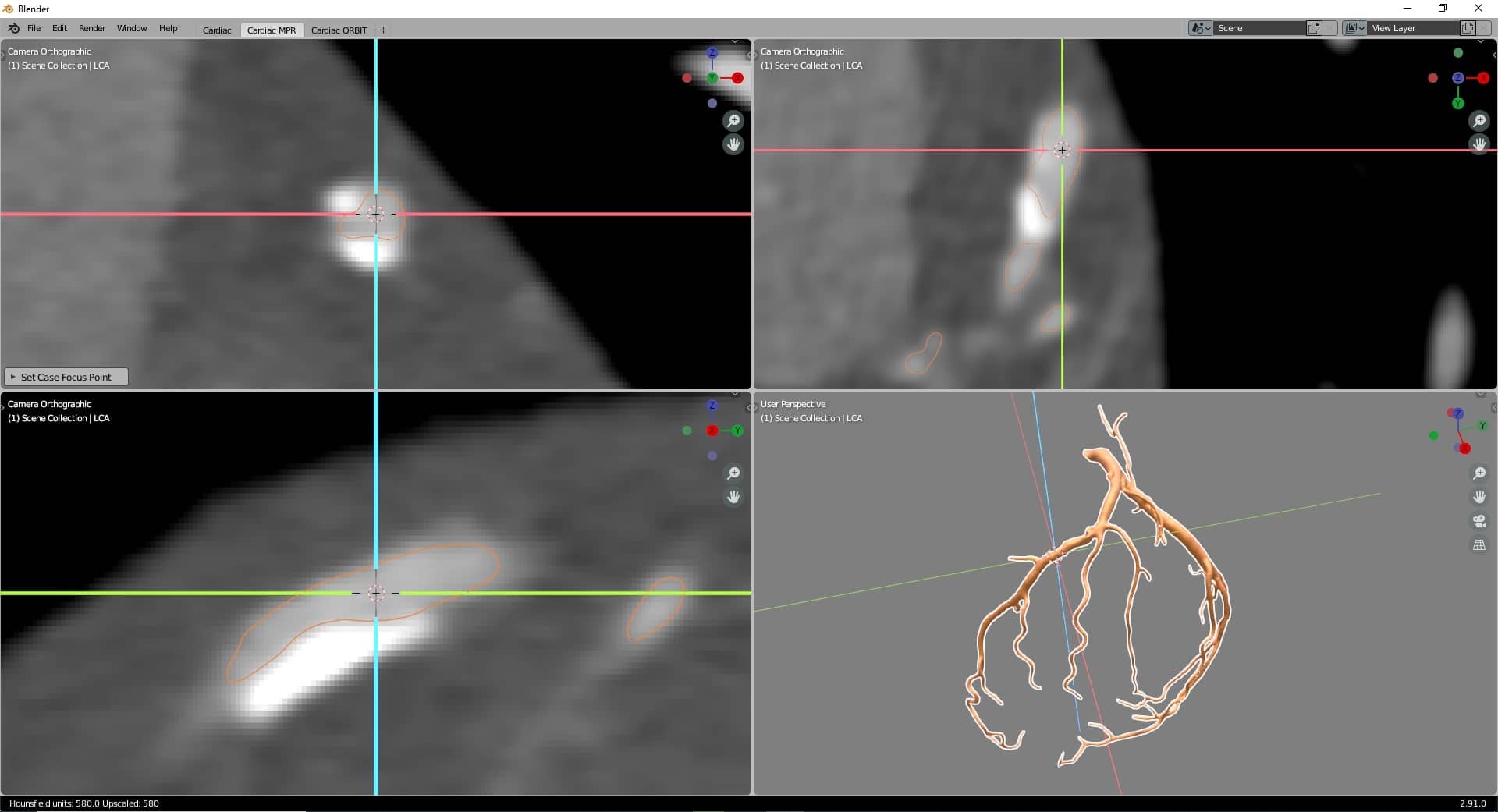The image size is (1498, 812).
Task: Pan hand tool in top-left viewport
Action: tap(733, 144)
